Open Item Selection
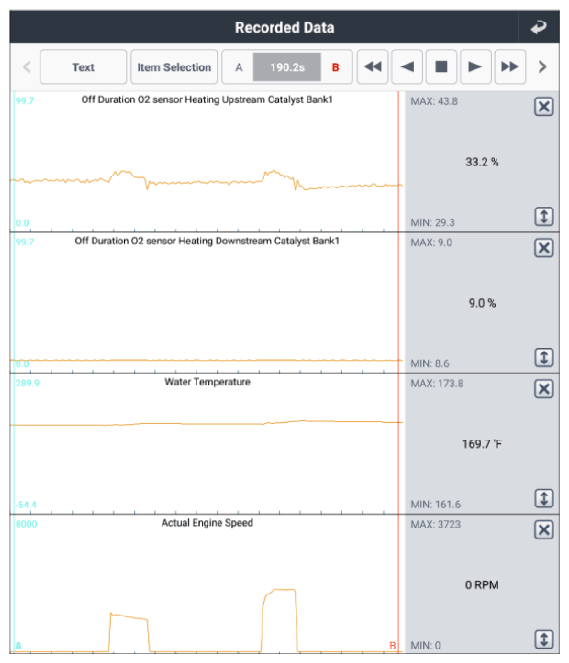 [174, 67]
